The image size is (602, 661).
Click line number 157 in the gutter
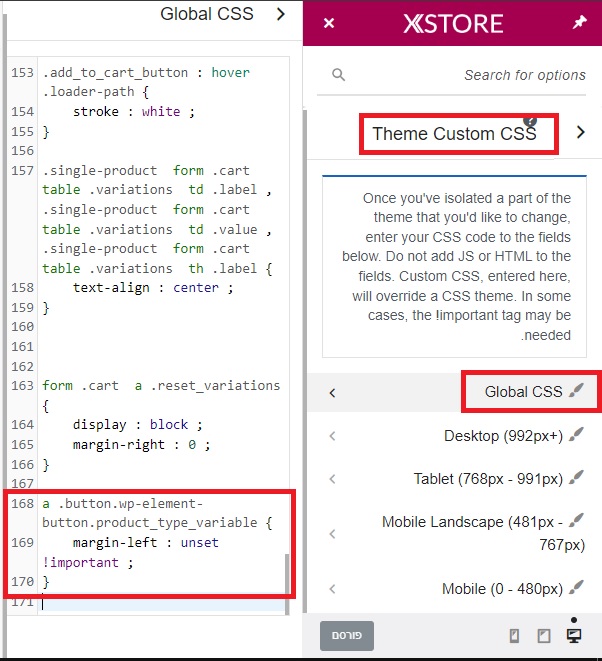click(22, 171)
